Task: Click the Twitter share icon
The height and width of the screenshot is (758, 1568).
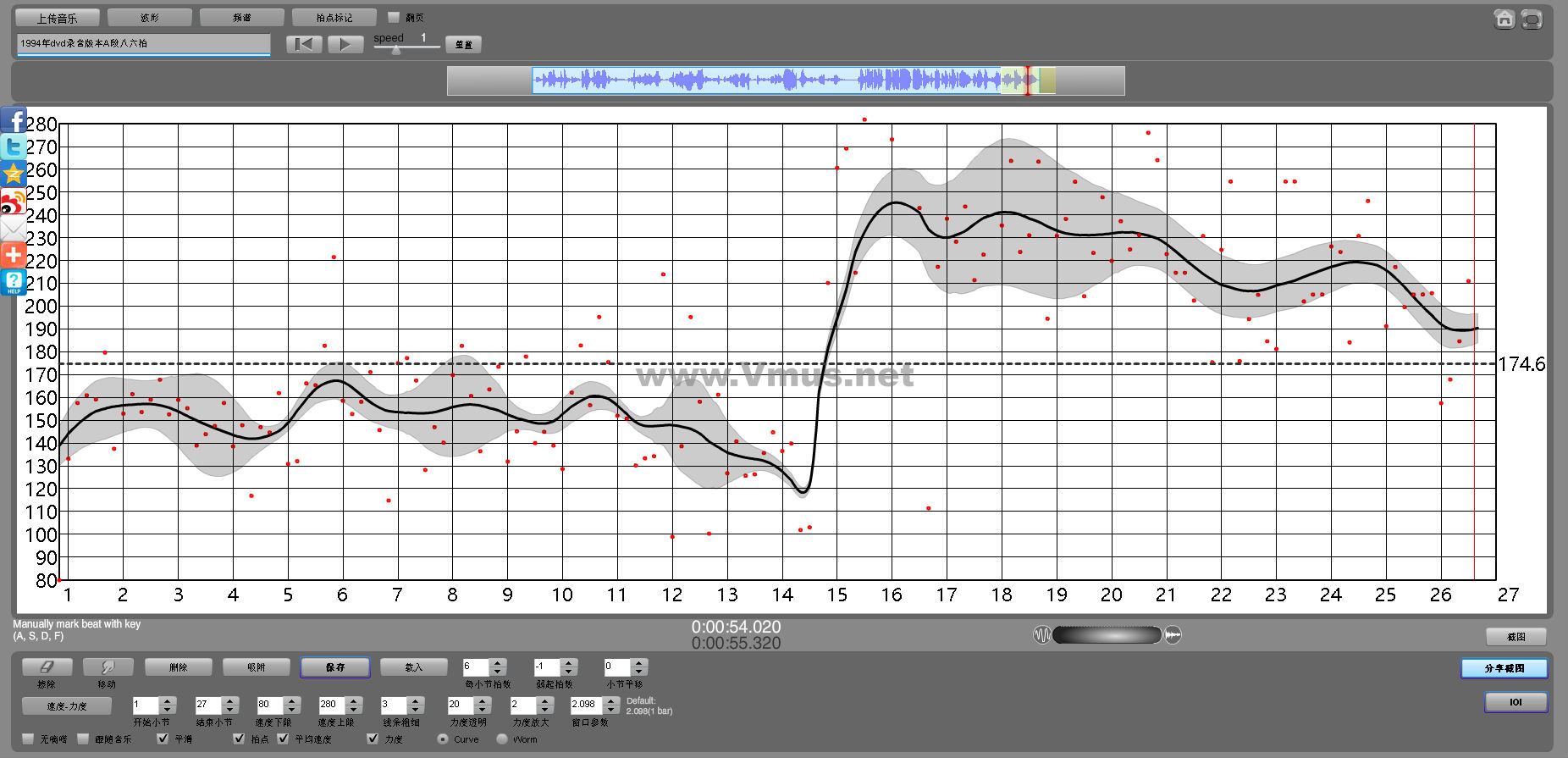Action: (14, 147)
